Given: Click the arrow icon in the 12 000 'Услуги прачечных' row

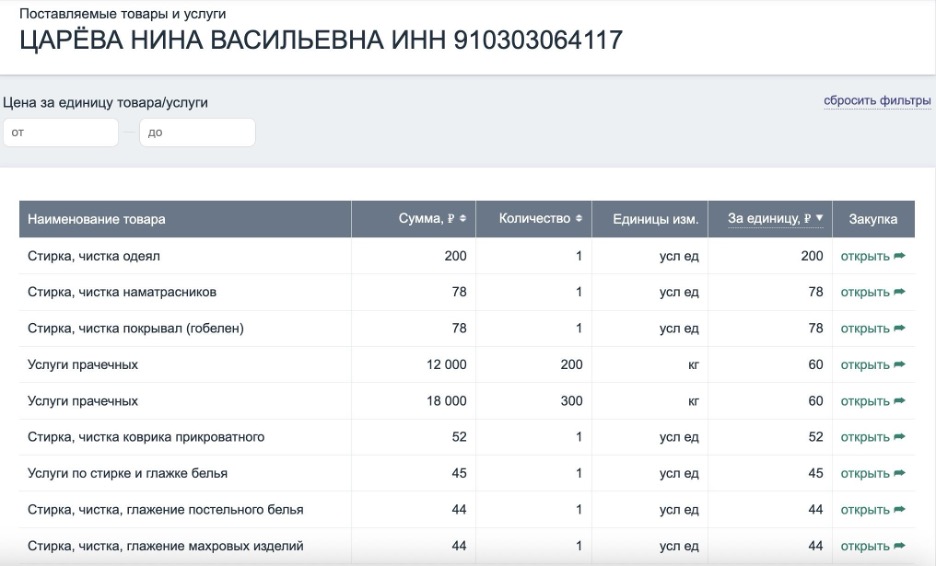Looking at the screenshot, I should [x=899, y=365].
